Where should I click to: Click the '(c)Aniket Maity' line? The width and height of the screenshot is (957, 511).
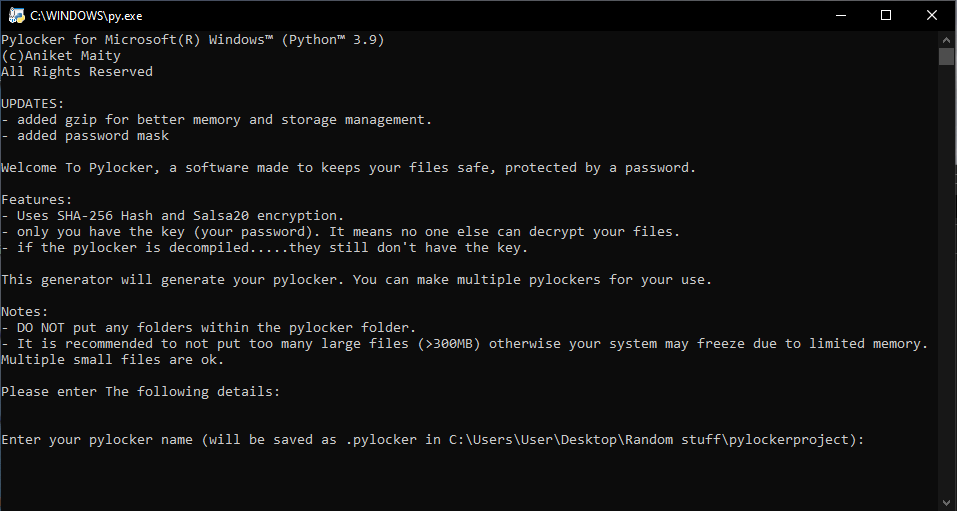(61, 56)
